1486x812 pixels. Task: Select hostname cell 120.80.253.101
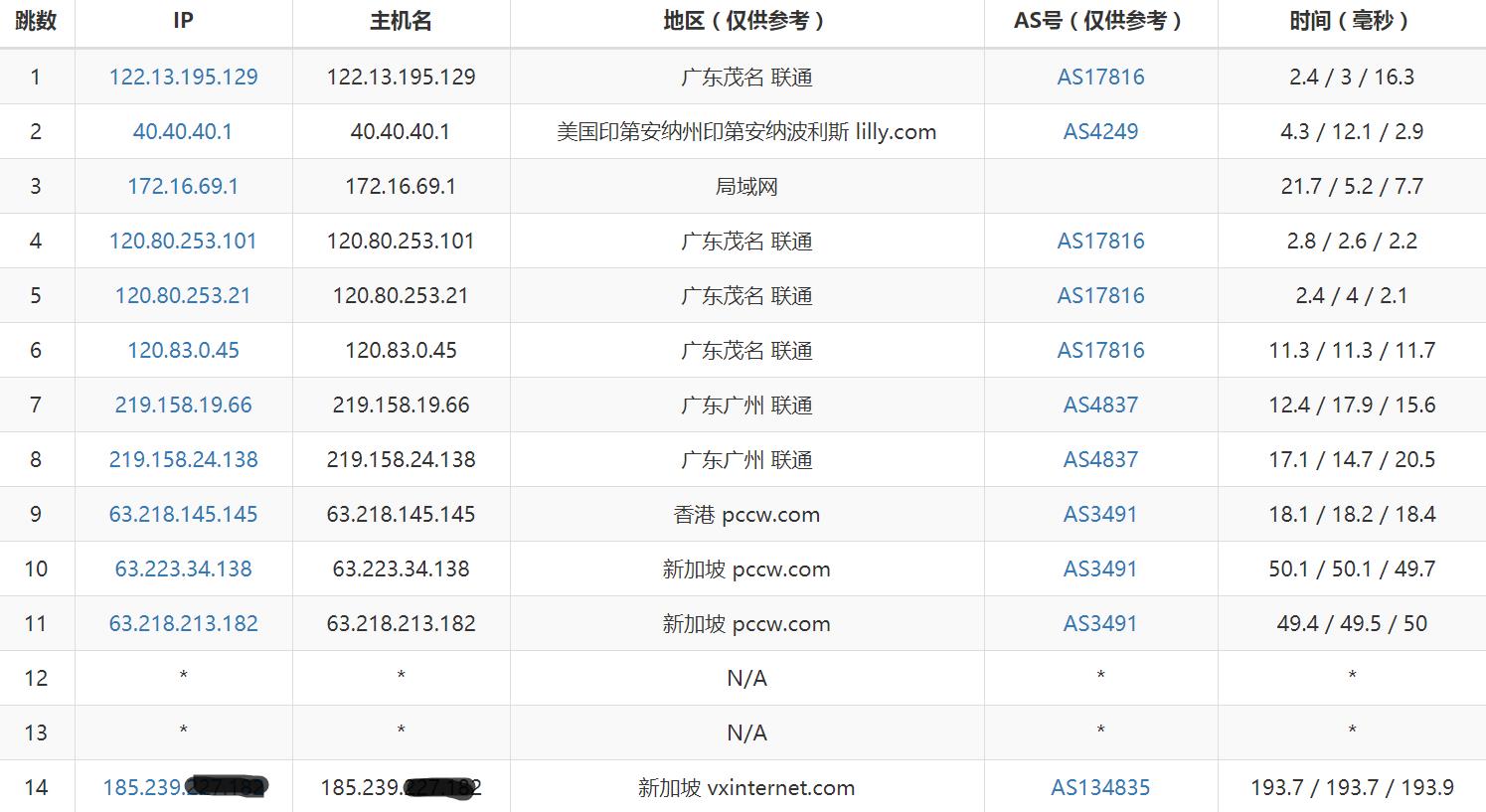pos(401,242)
